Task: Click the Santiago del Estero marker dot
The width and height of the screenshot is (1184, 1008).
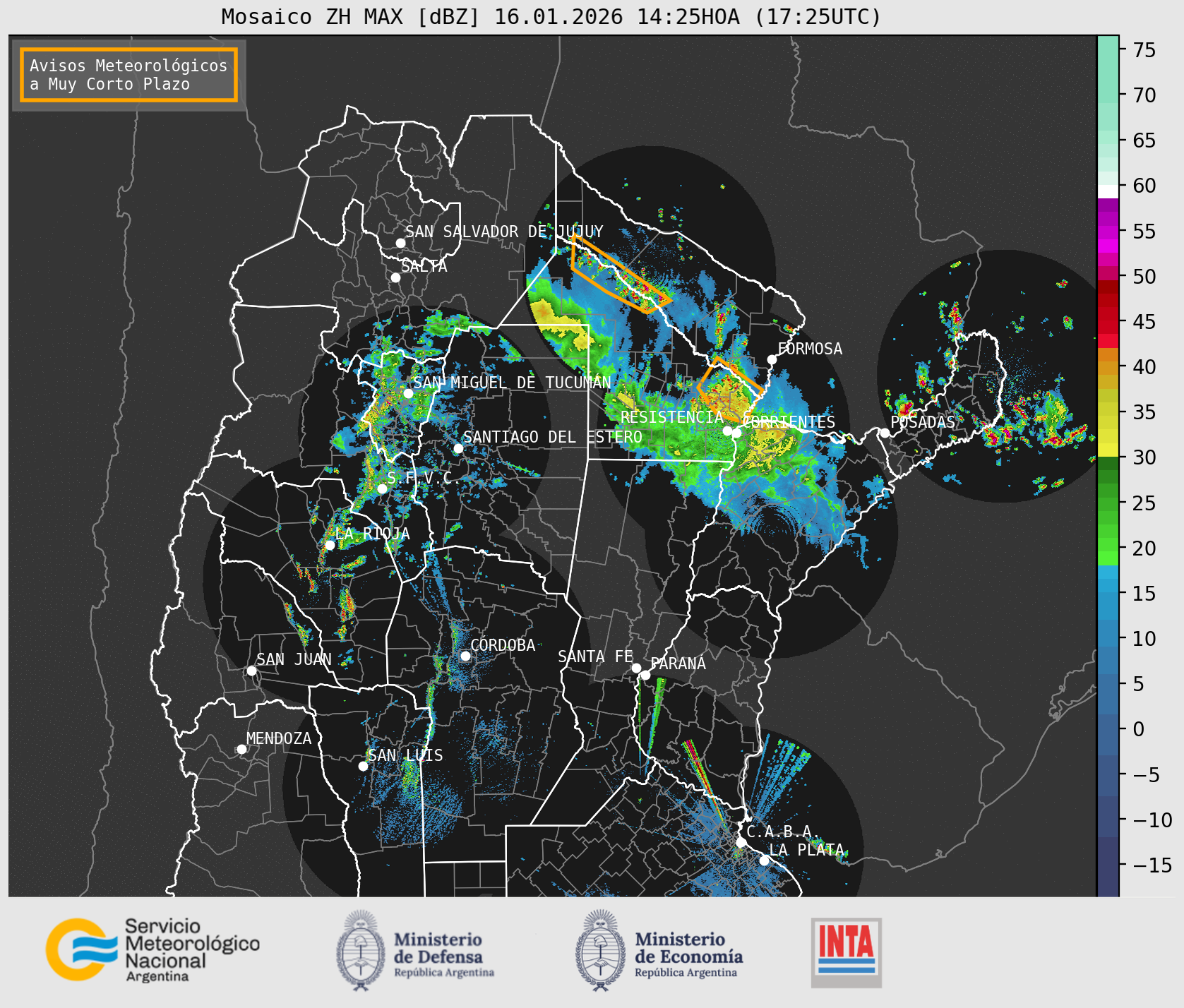Action: click(x=458, y=448)
